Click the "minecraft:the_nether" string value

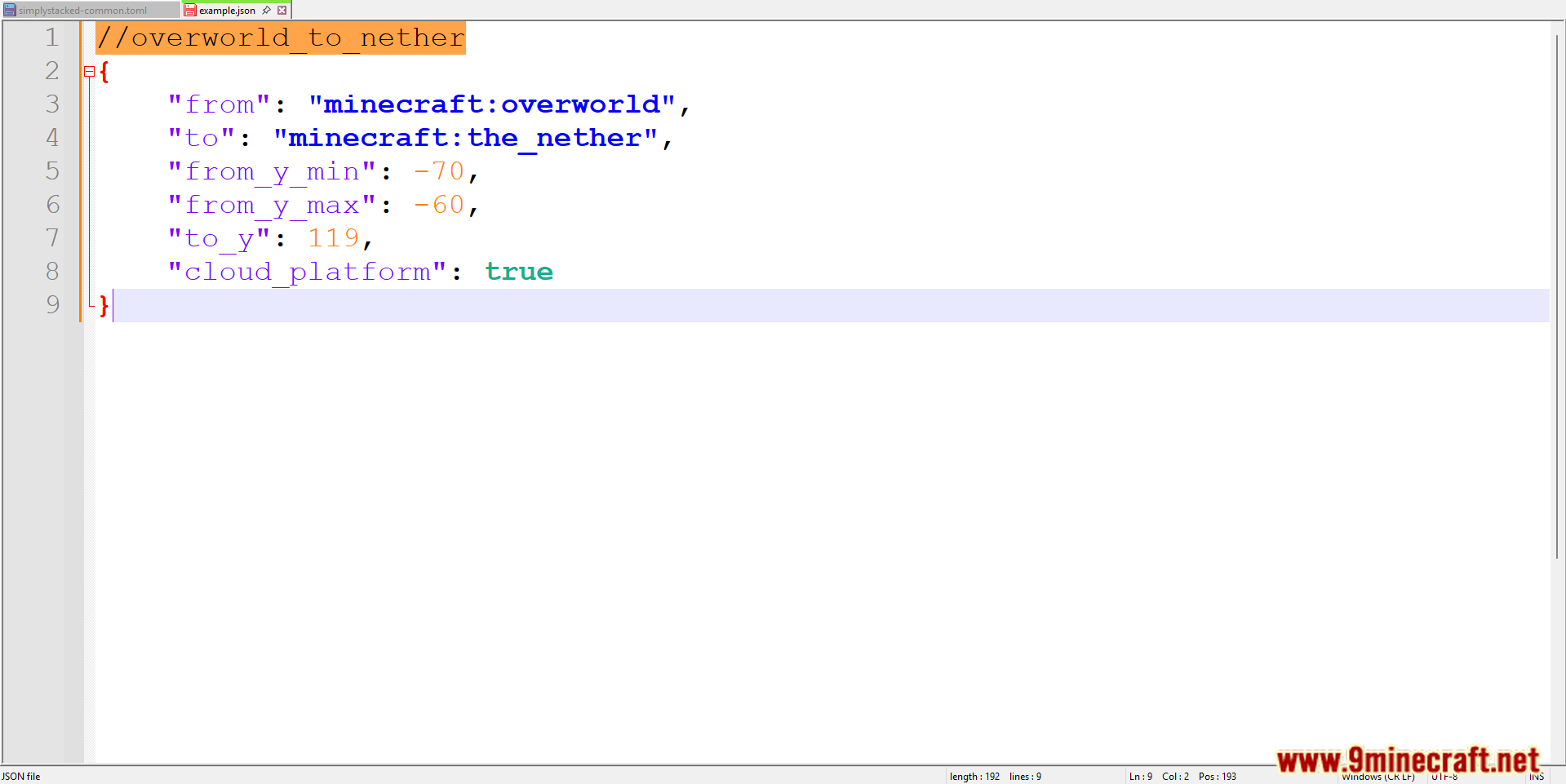465,138
